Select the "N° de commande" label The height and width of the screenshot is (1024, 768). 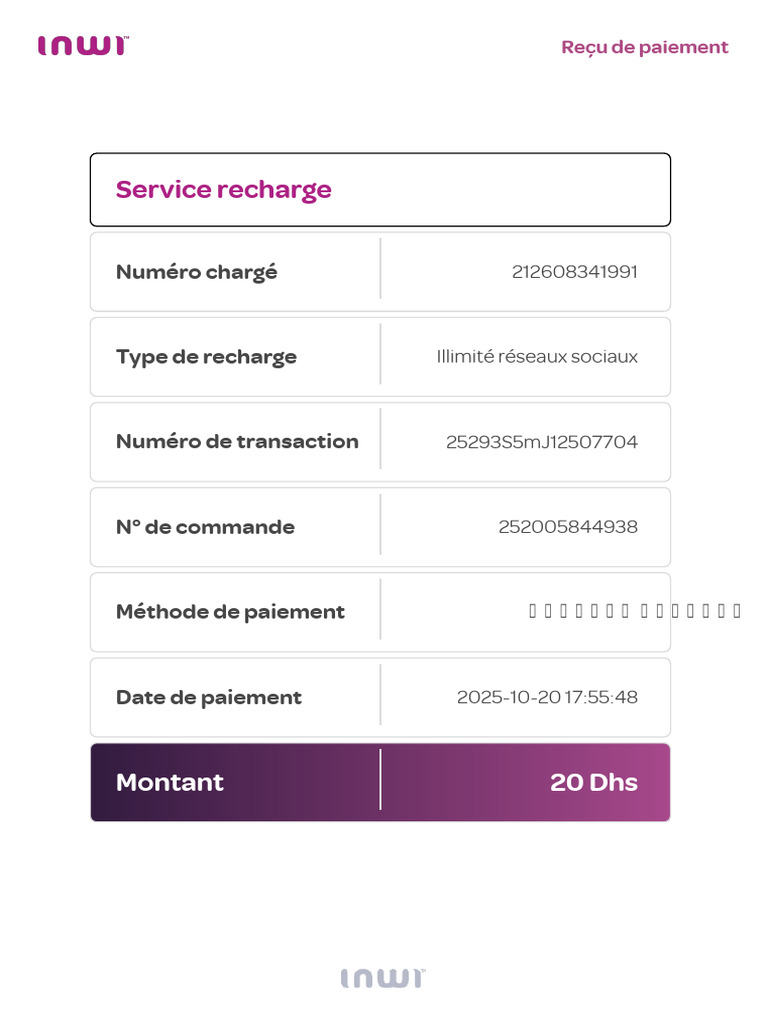pyautogui.click(x=205, y=527)
